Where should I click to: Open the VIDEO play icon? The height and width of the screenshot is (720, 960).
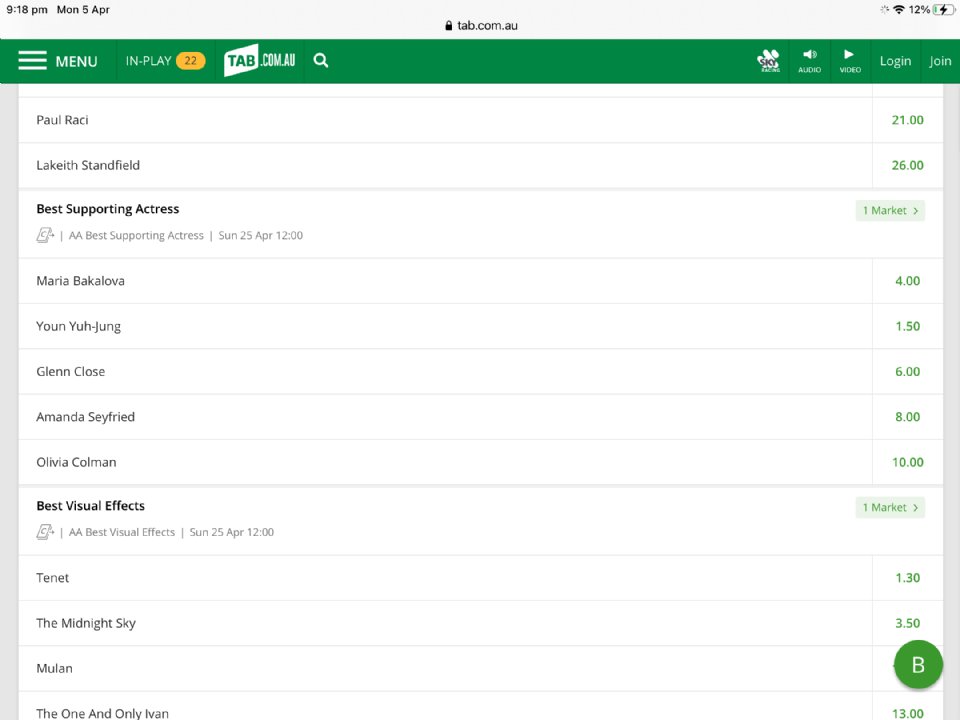coord(850,61)
